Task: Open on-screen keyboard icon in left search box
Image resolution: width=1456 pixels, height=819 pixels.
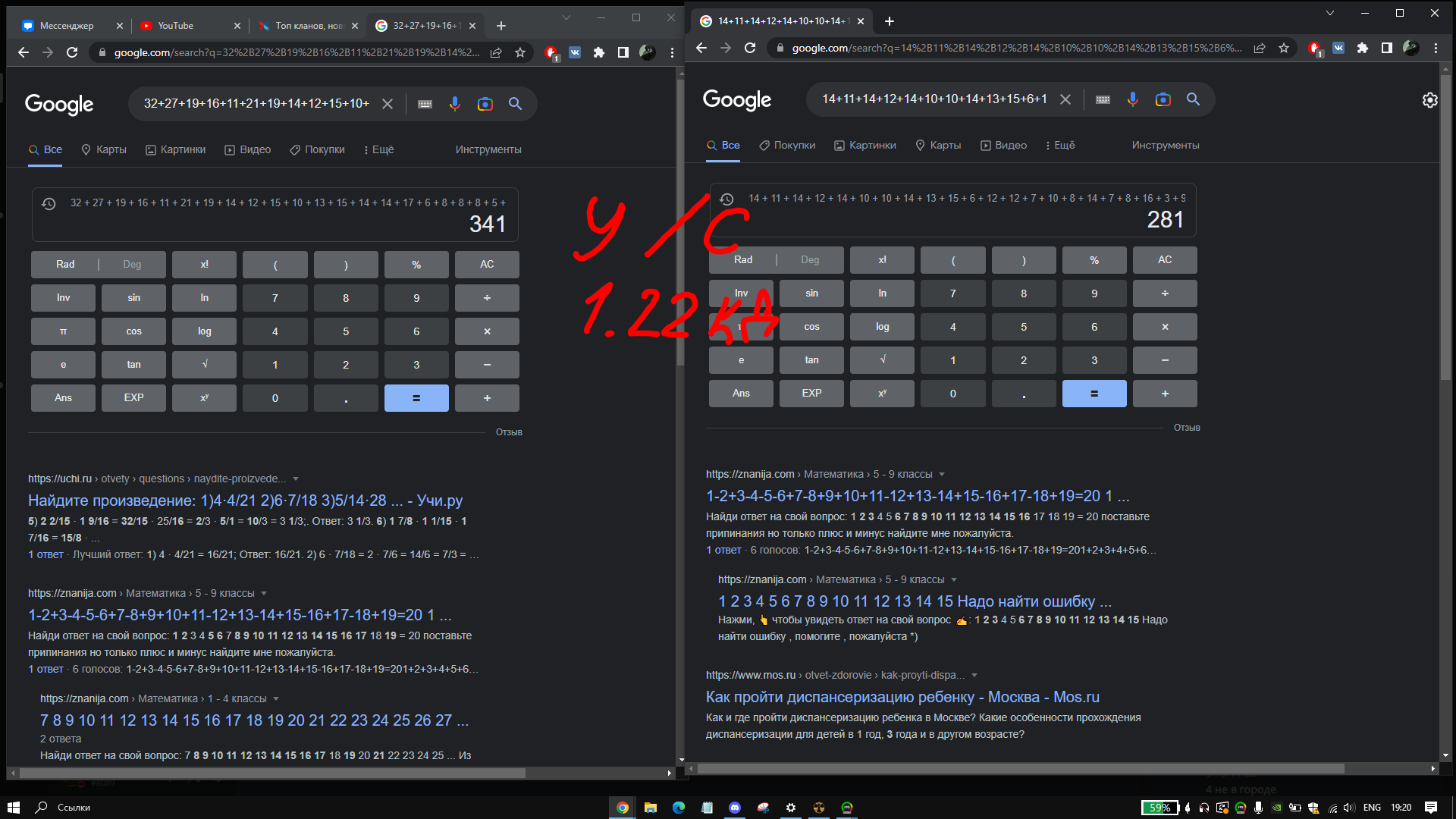Action: pos(425,104)
